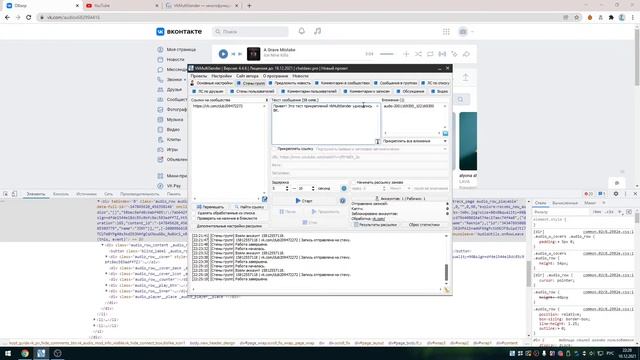Open 'Прикреплять все вложения' dropdown
Screen dimensions: 640x360
[415, 141]
